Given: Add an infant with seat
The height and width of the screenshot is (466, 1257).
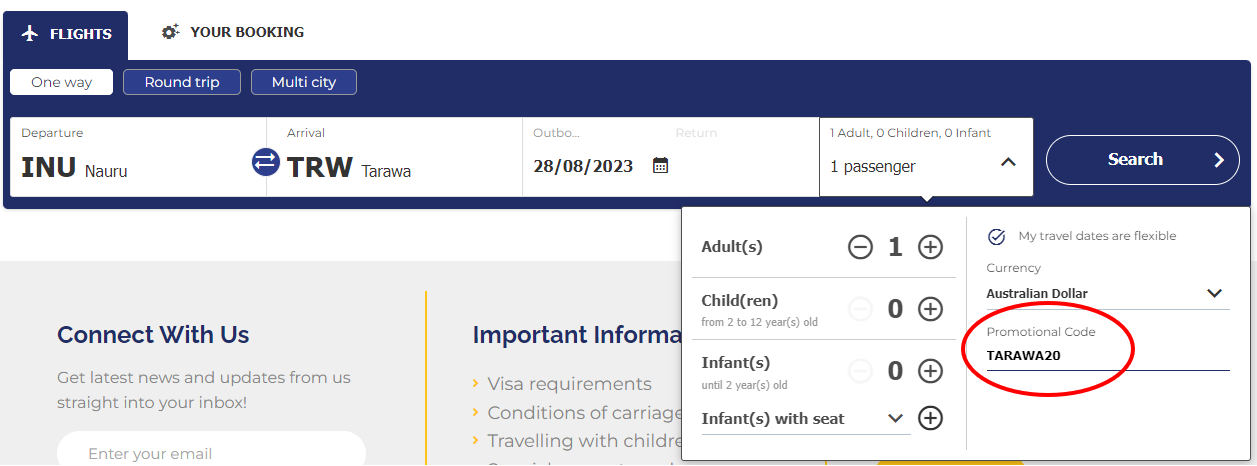Looking at the screenshot, I should pyautogui.click(x=931, y=418).
